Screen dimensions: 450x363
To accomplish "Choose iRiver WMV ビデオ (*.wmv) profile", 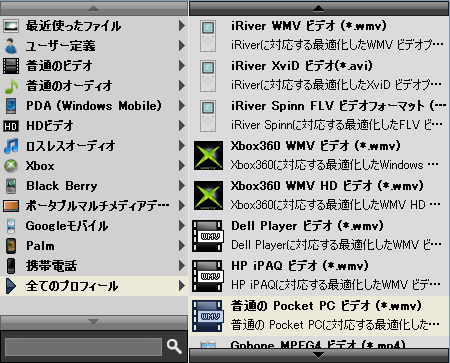I will (x=319, y=36).
